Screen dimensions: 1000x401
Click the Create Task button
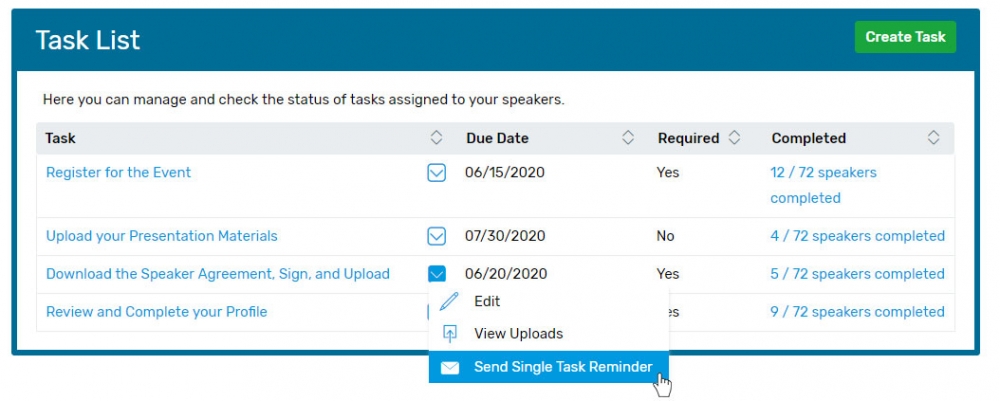pos(905,37)
